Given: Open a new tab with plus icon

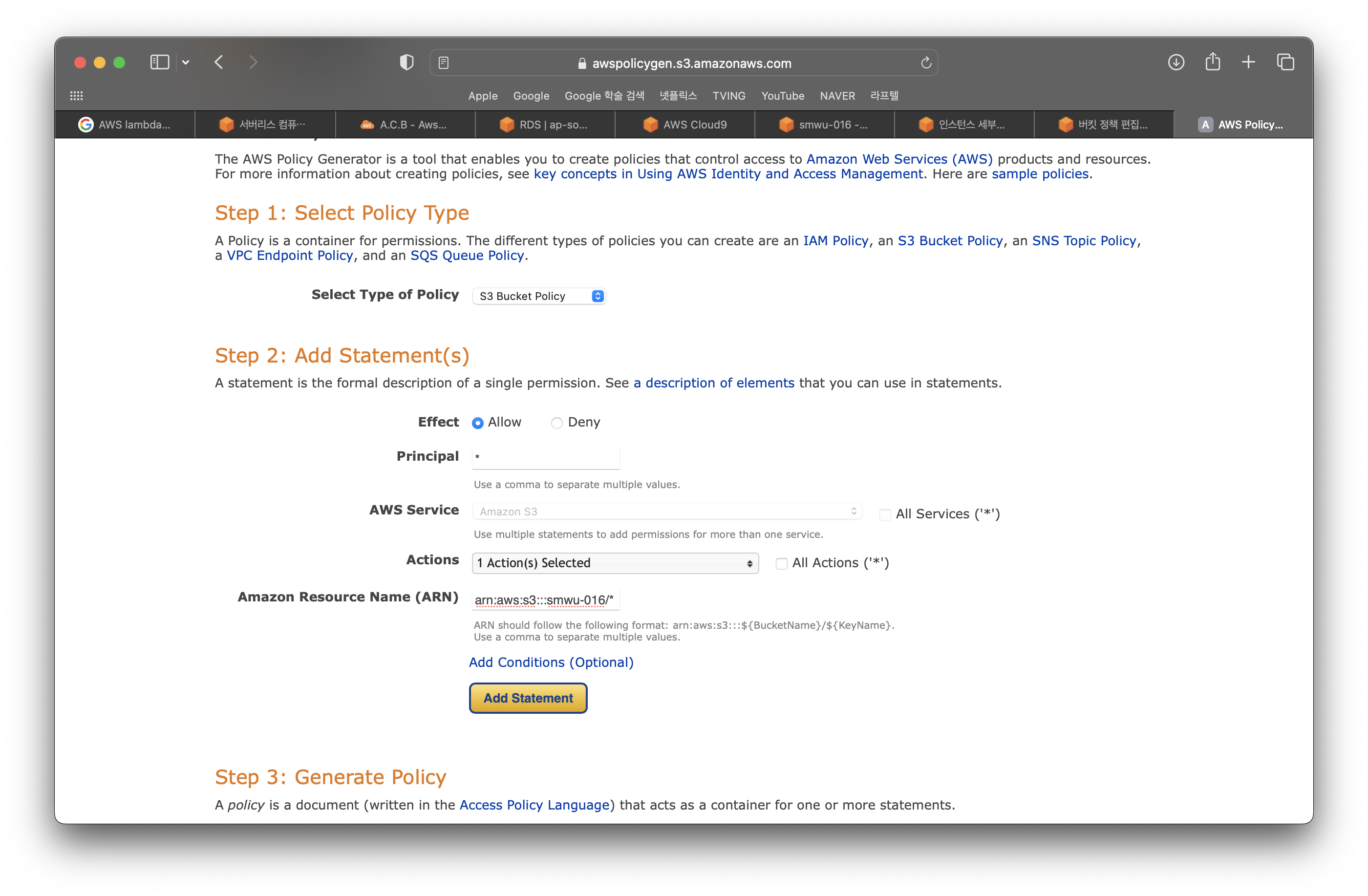Looking at the screenshot, I should (1248, 62).
